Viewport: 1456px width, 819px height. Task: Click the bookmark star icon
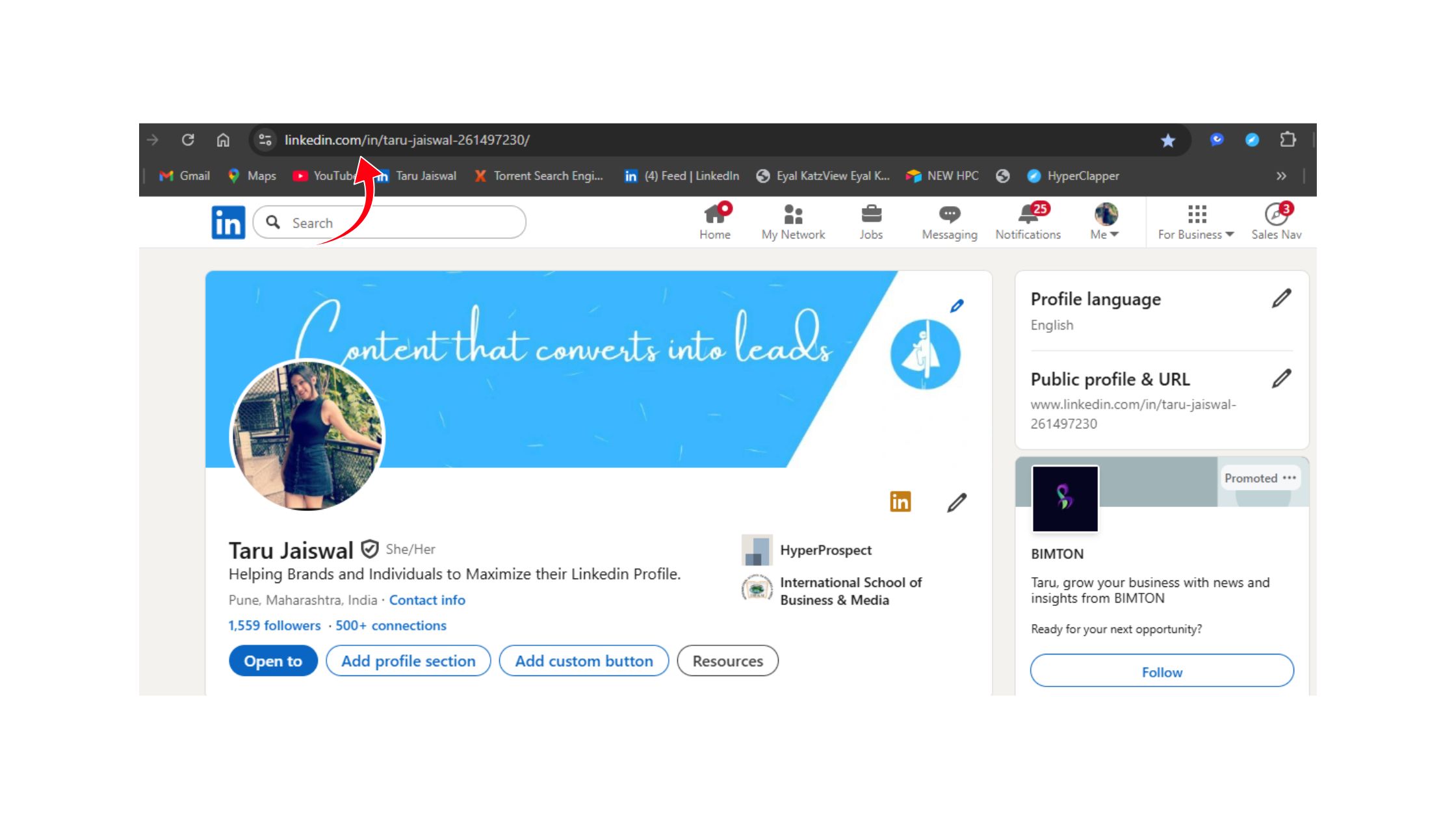(x=1168, y=140)
